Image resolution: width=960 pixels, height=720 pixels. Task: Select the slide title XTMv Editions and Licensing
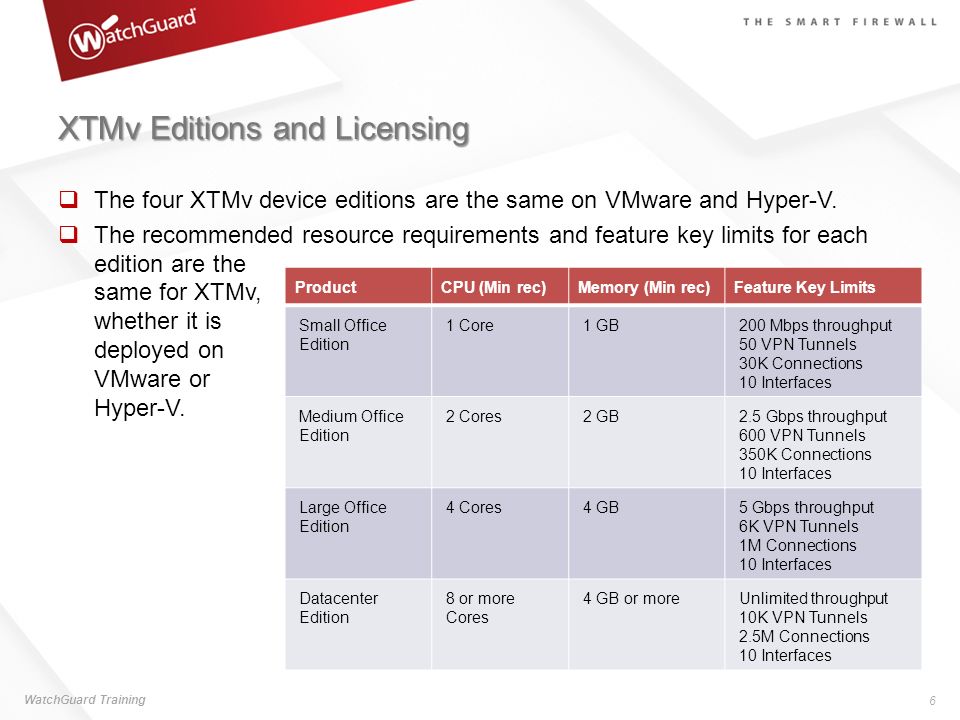[x=264, y=129]
